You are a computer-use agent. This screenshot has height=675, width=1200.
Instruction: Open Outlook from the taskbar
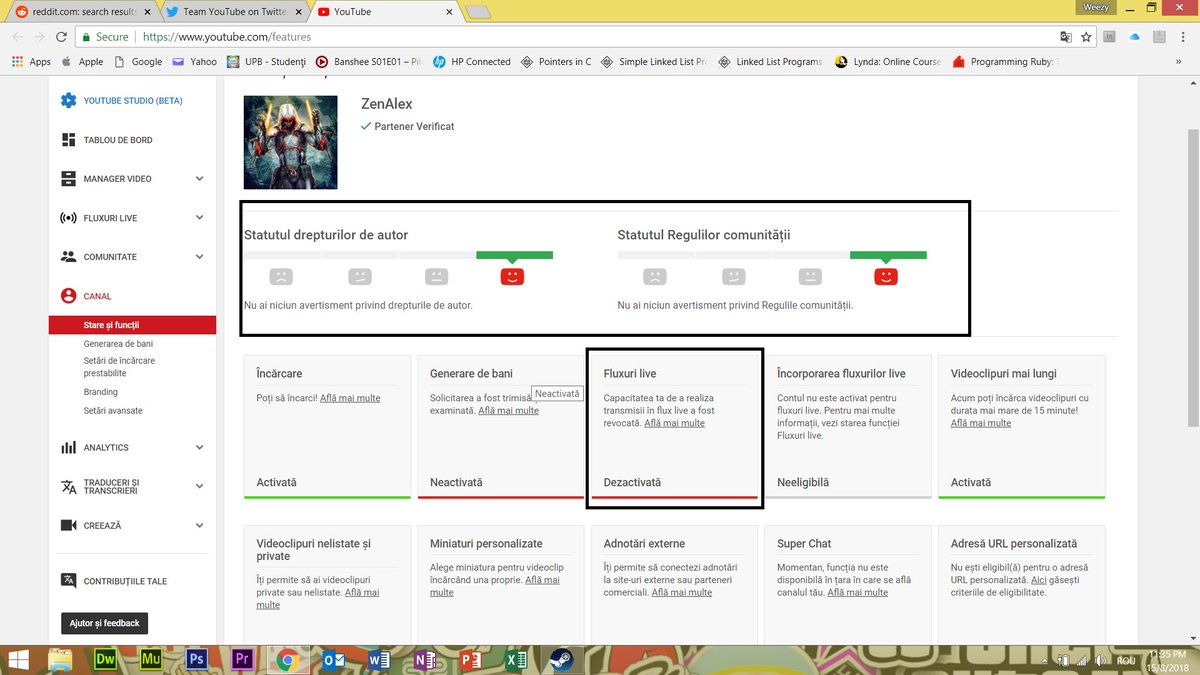click(x=333, y=660)
